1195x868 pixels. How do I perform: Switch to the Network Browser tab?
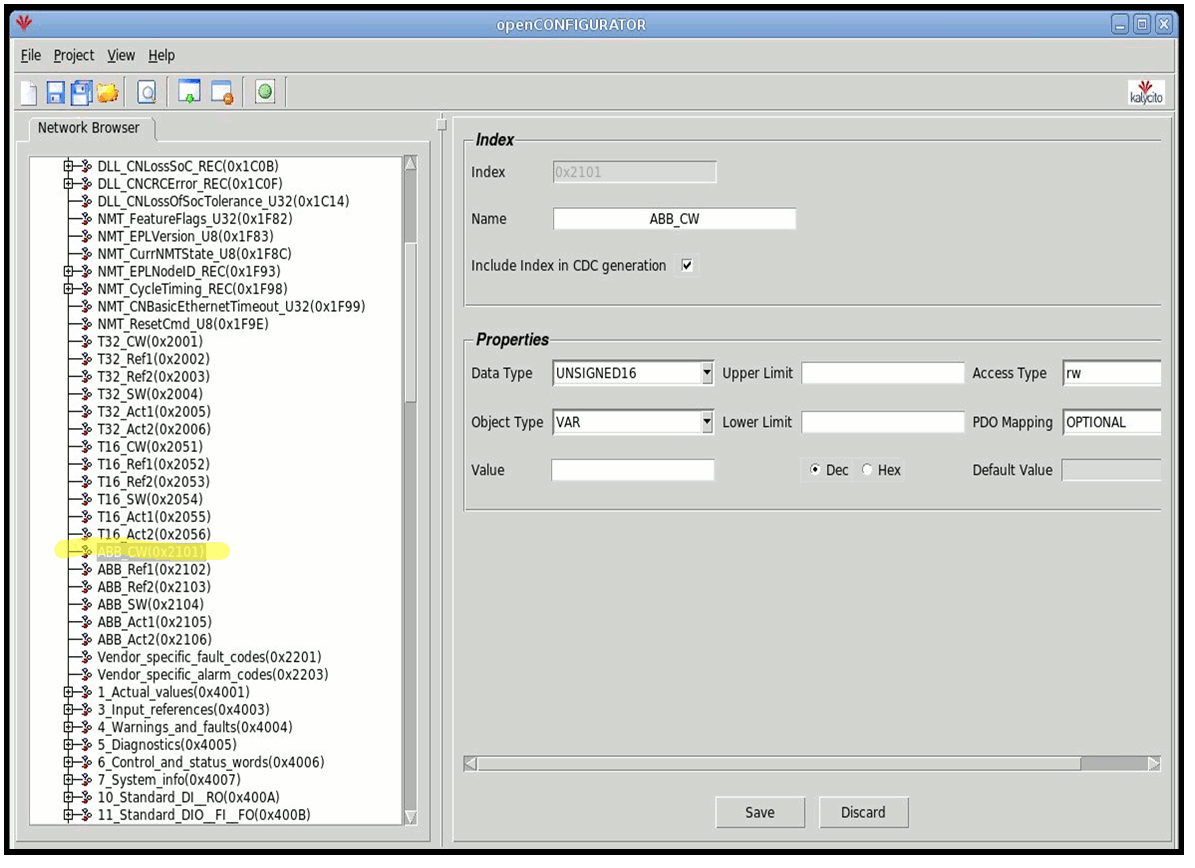click(x=89, y=127)
